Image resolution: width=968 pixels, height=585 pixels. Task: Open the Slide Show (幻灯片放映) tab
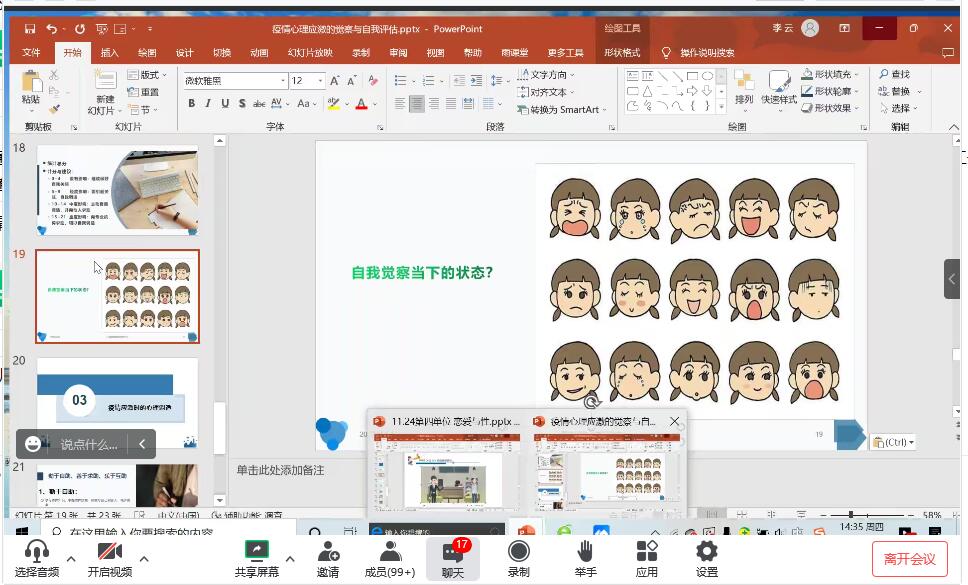pyautogui.click(x=310, y=53)
